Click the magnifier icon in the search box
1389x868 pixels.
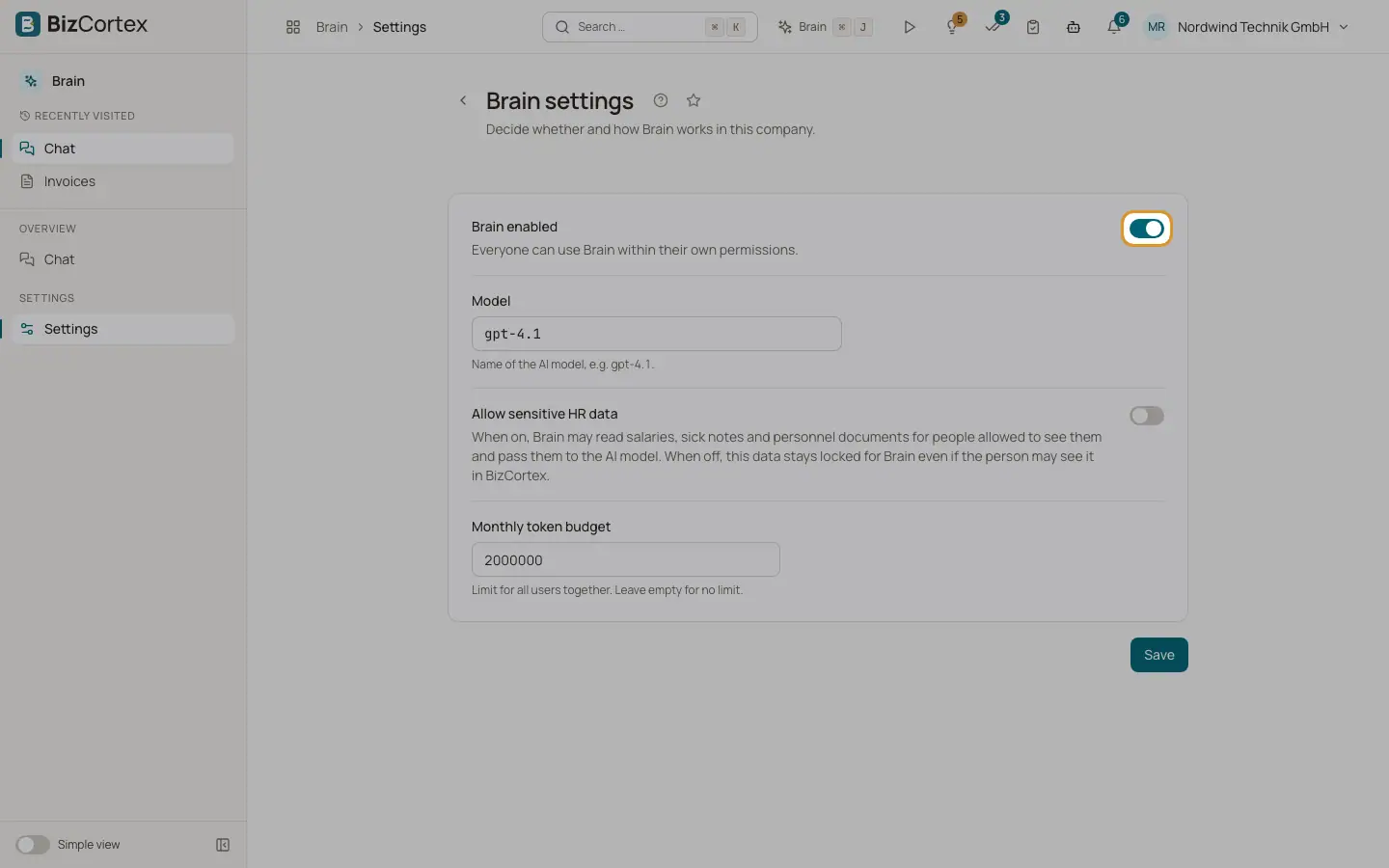click(562, 27)
